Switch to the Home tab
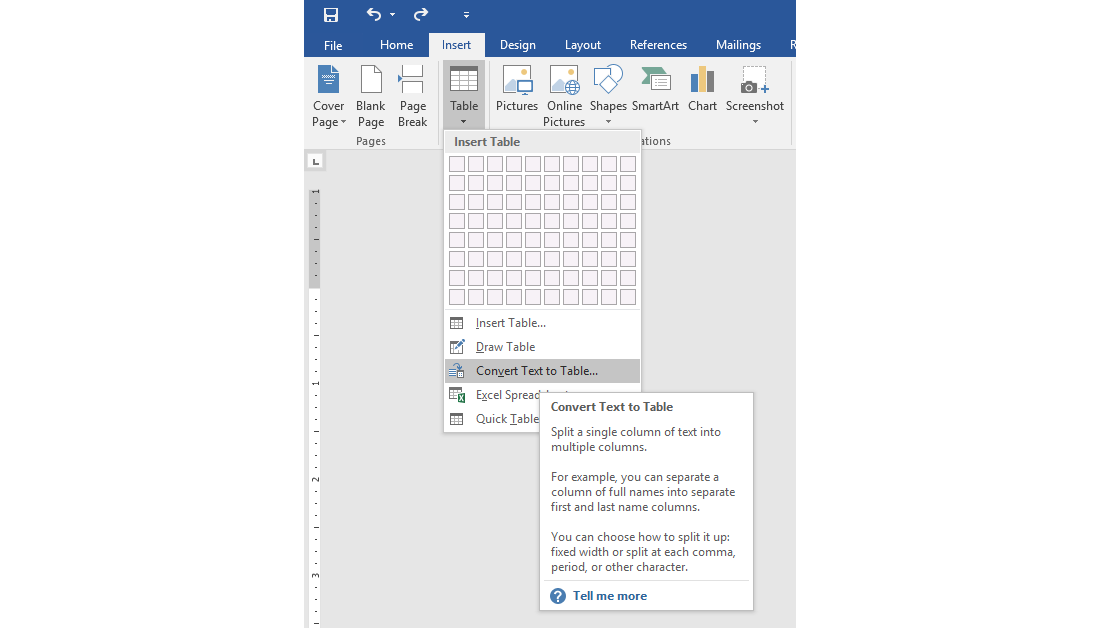 396,45
